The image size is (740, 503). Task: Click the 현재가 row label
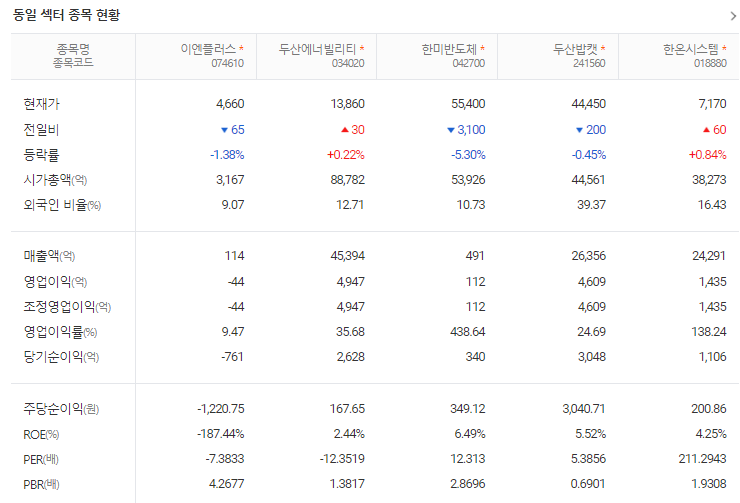[42, 104]
